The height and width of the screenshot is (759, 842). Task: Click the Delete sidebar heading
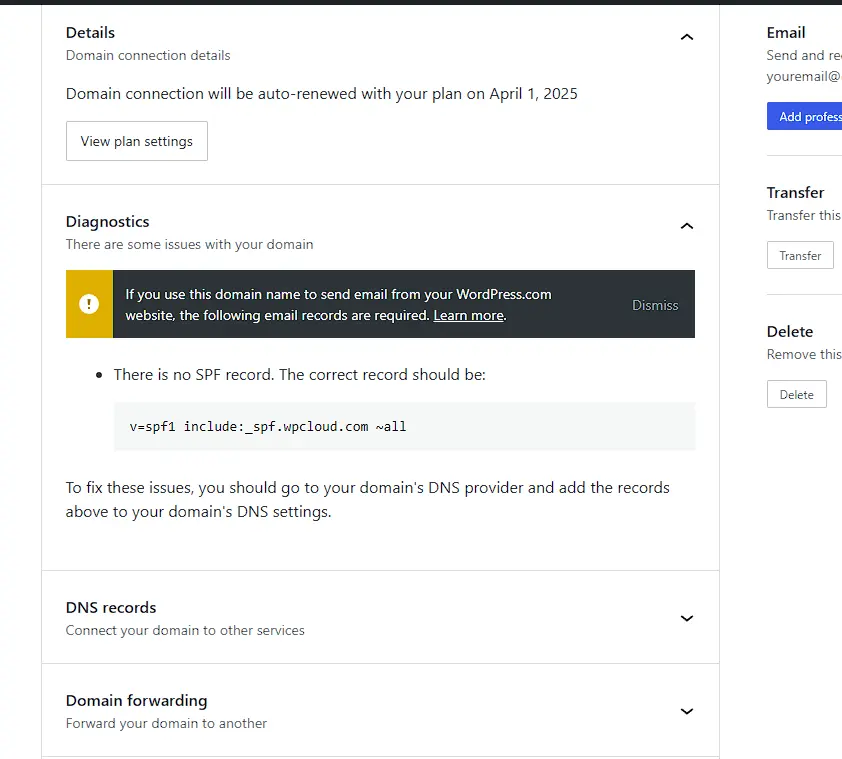[x=789, y=331]
